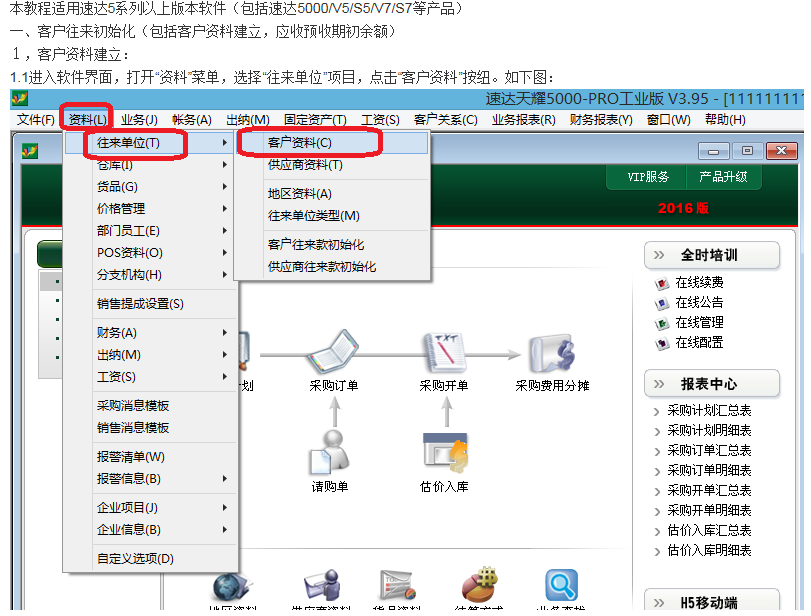Screen dimensions: 811x616
Task: Open the 采购计划汇总表 report link
Action: coord(709,411)
